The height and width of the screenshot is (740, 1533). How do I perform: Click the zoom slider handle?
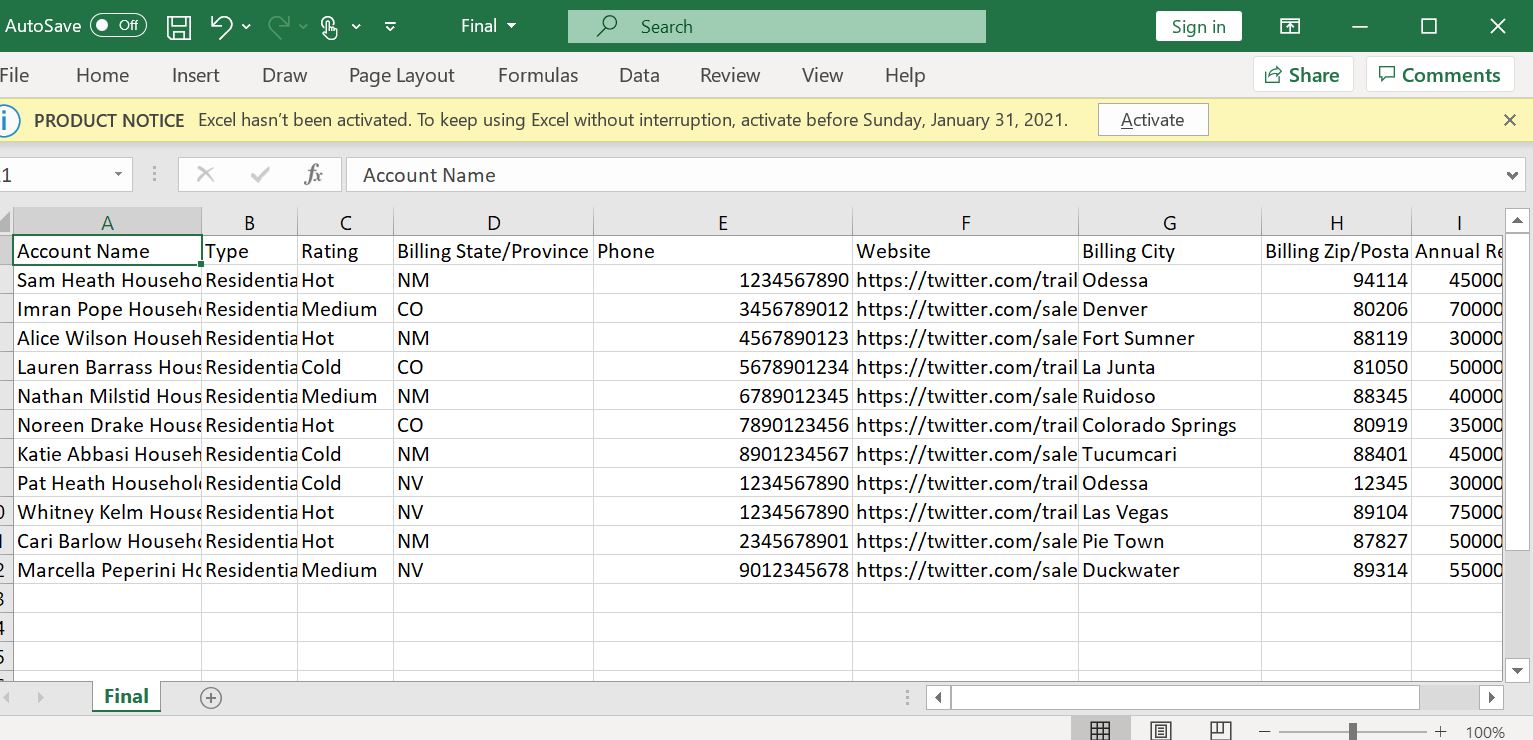[1352, 732]
